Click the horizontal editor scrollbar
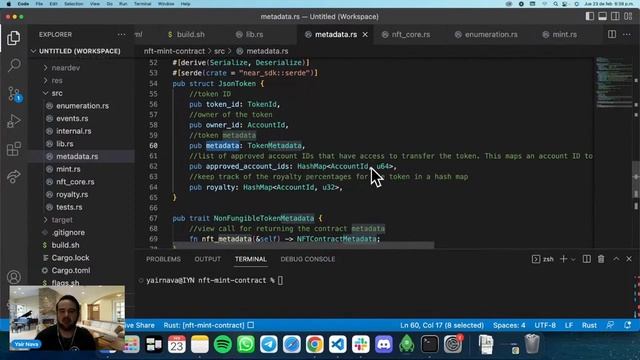 click(304, 245)
